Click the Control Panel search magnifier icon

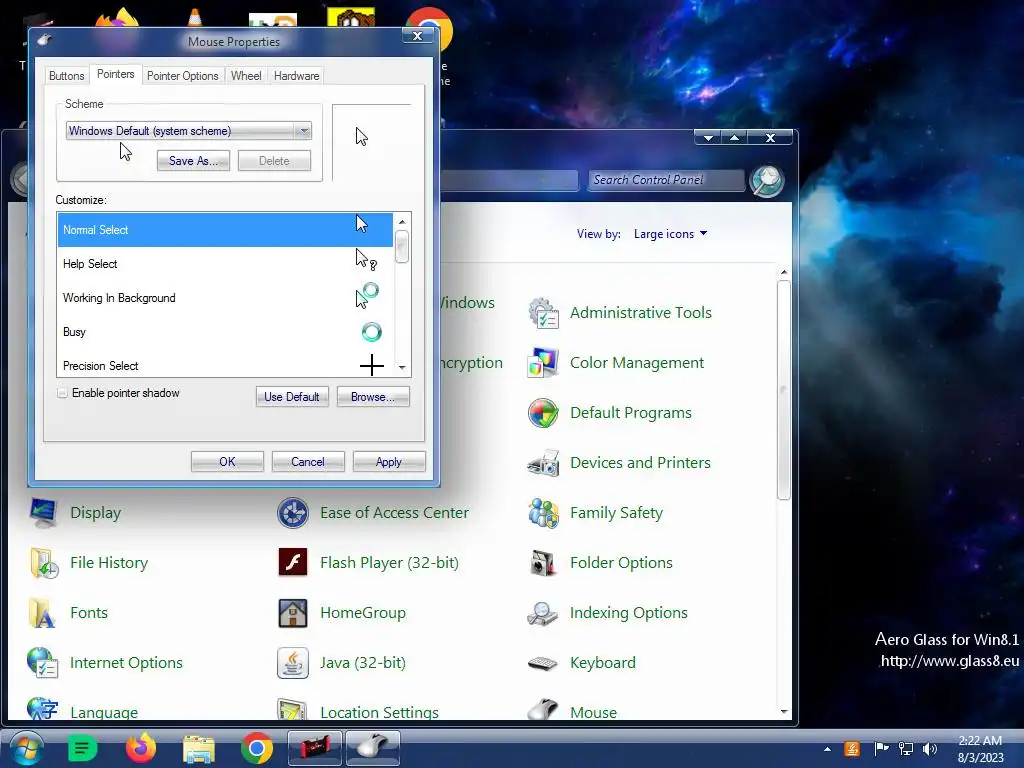click(x=767, y=180)
